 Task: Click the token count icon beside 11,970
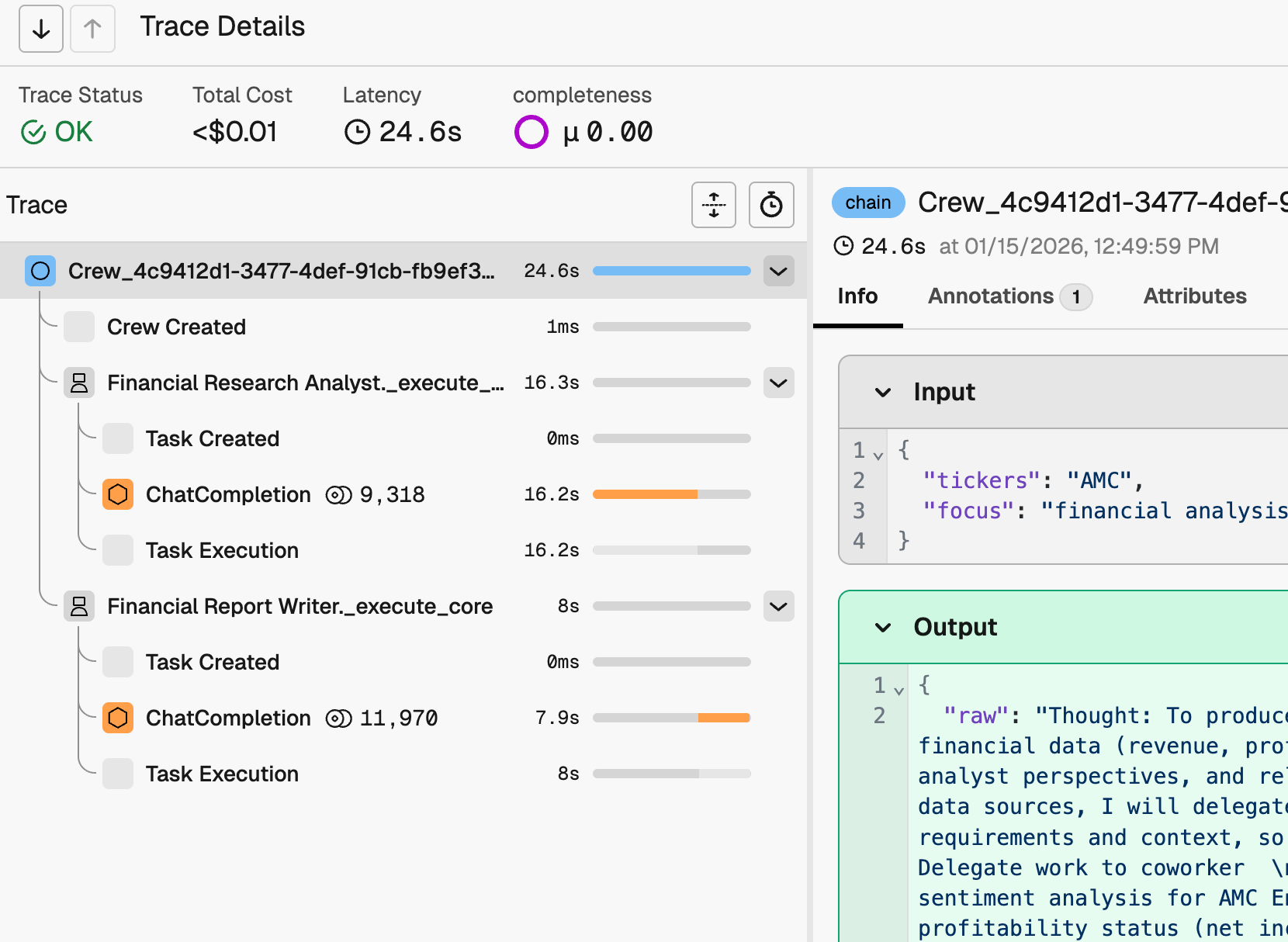tap(339, 719)
